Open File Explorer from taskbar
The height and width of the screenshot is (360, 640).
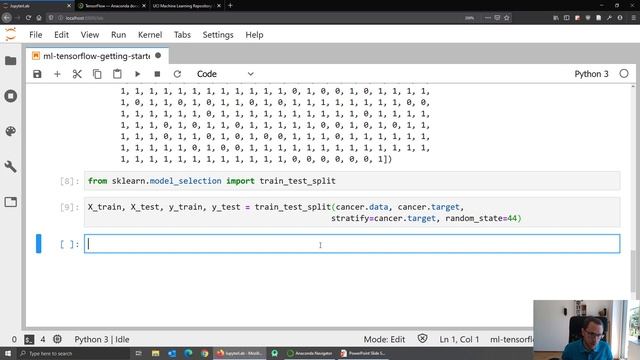pyautogui.click(x=156, y=353)
